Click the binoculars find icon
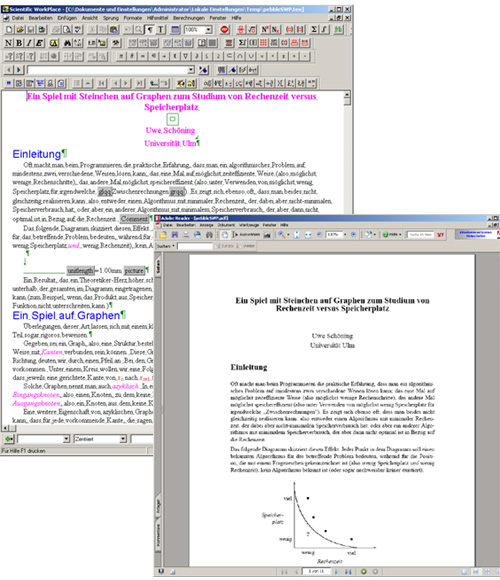 (68, 43)
